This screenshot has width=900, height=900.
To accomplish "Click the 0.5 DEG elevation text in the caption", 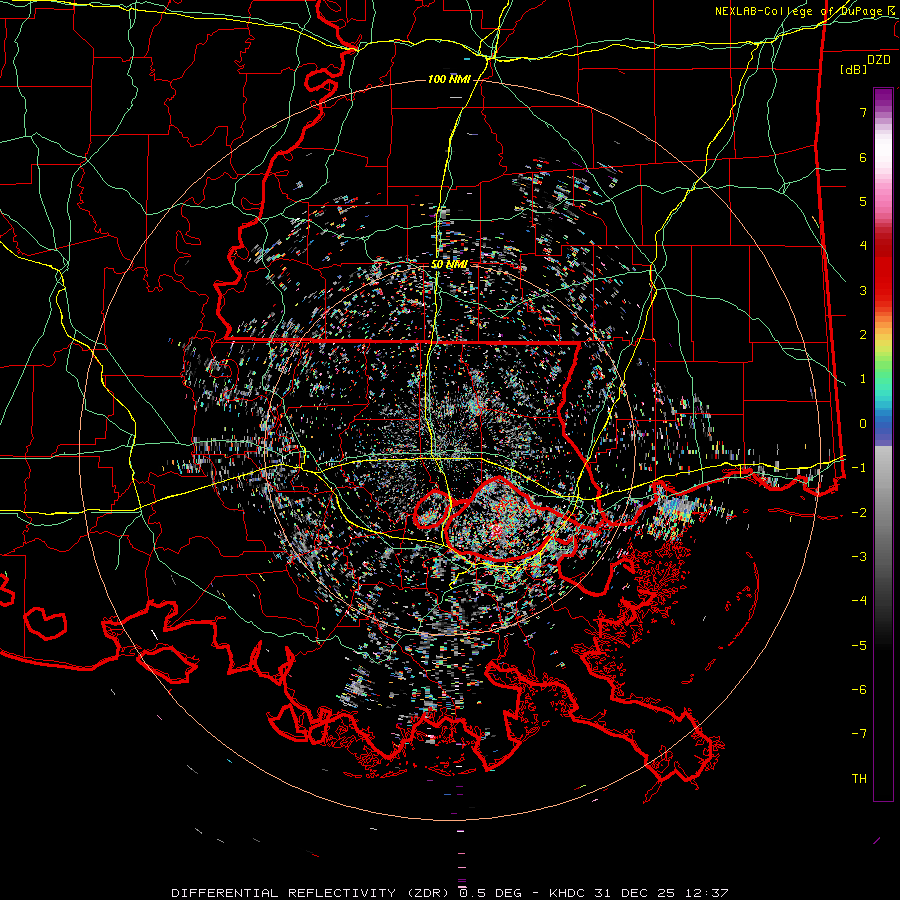I will (490, 893).
